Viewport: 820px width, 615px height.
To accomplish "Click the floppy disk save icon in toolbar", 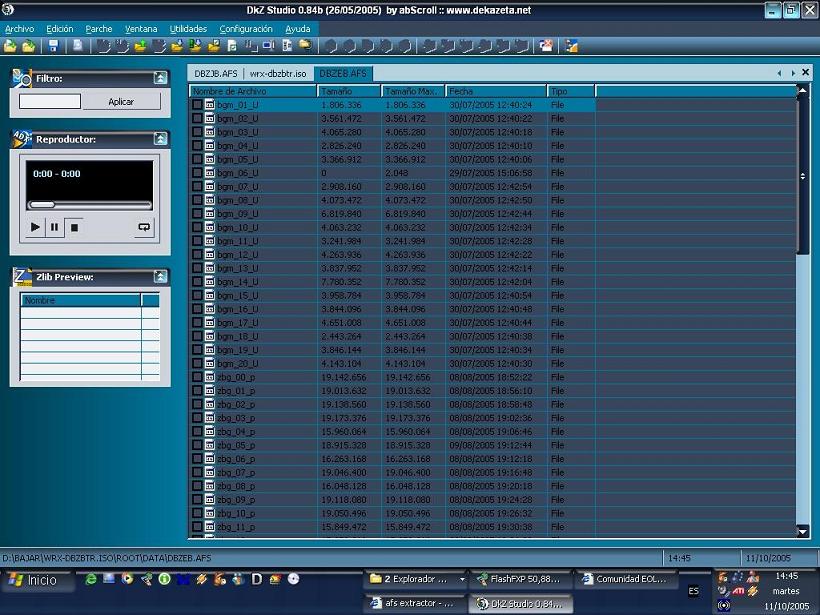I will [x=53, y=46].
